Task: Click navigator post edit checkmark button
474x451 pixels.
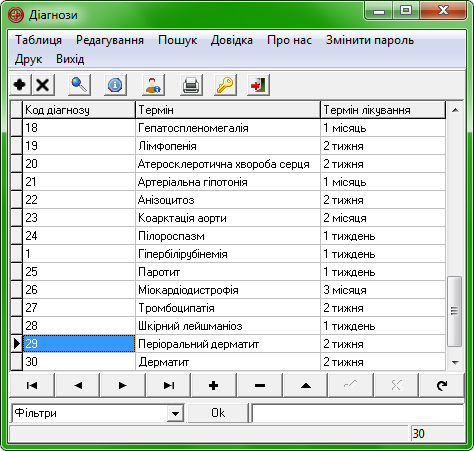Action: (351, 385)
